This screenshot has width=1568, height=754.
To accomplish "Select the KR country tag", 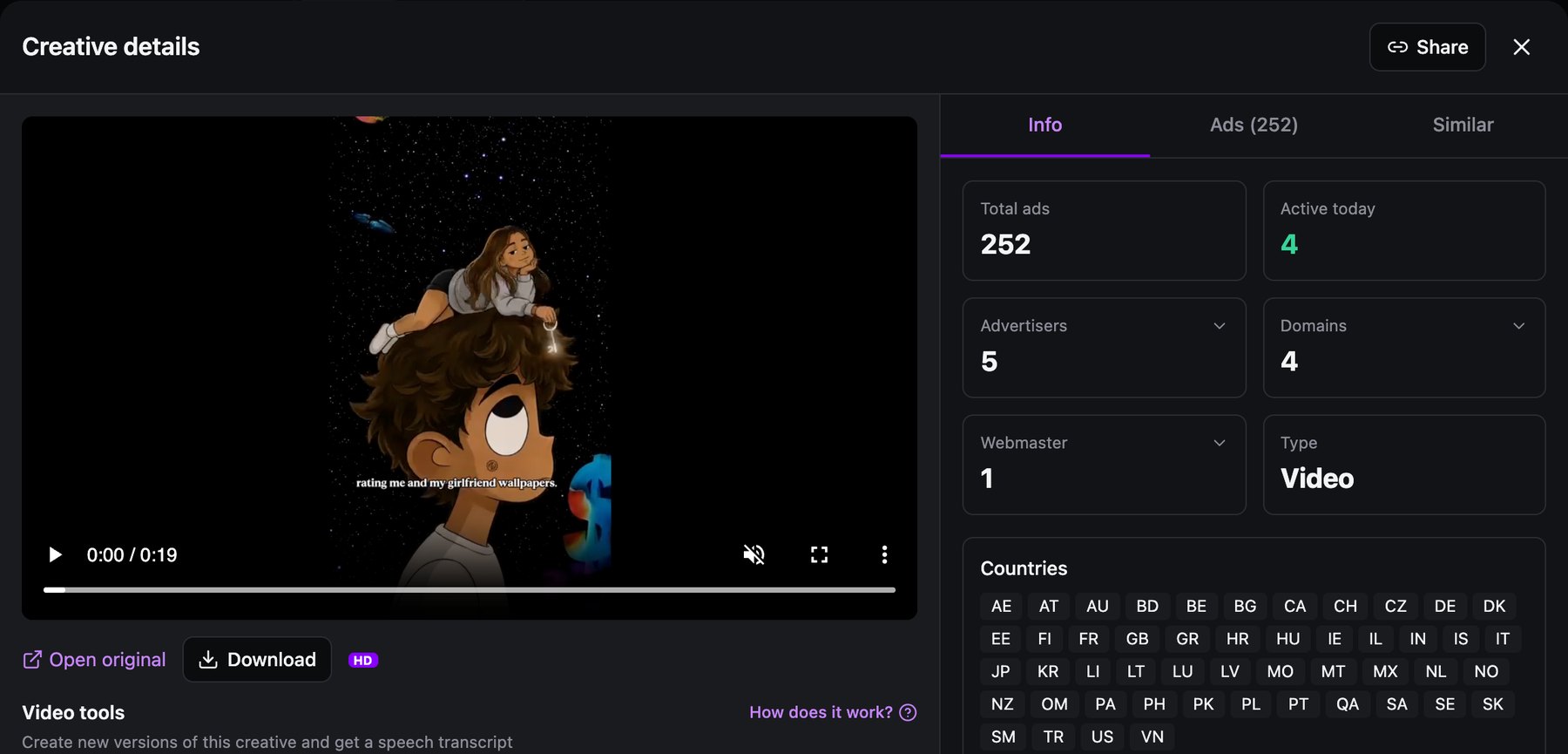I will click(1048, 671).
